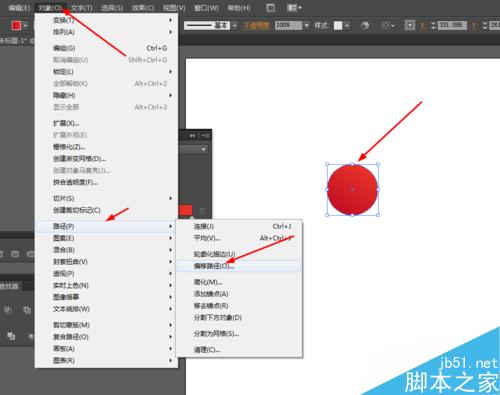The width and height of the screenshot is (500, 395).
Task: Click the red circle on the artboard
Action: coord(352,189)
